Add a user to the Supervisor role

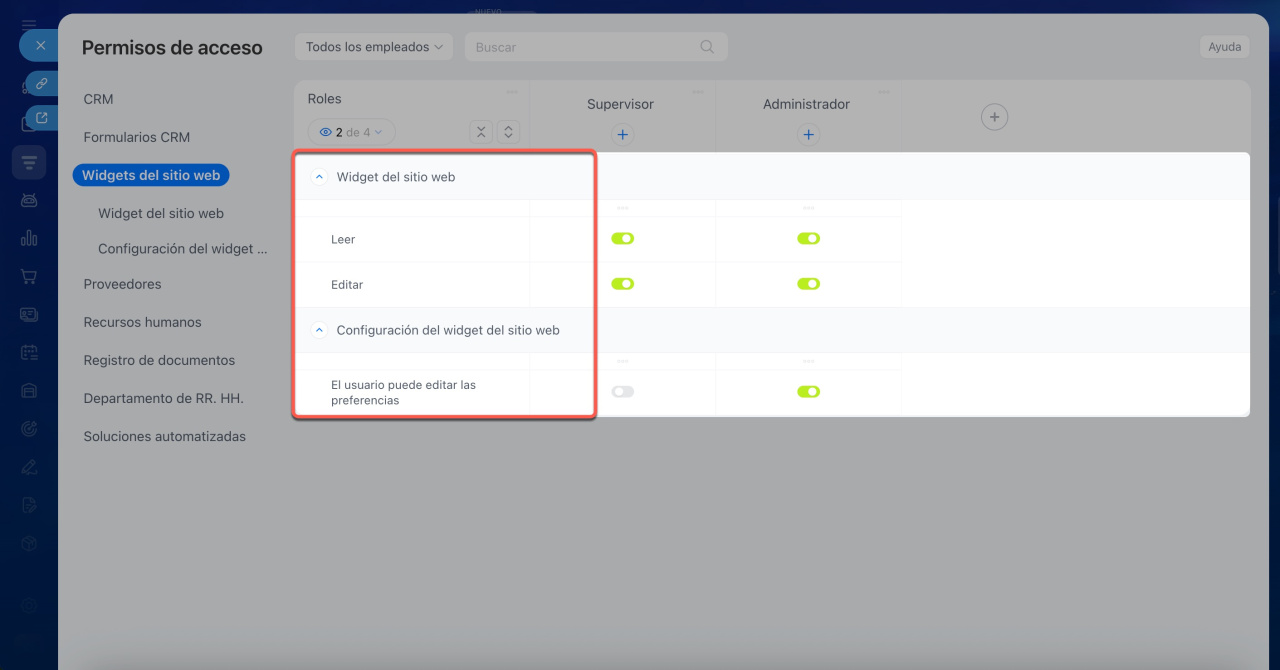point(622,134)
